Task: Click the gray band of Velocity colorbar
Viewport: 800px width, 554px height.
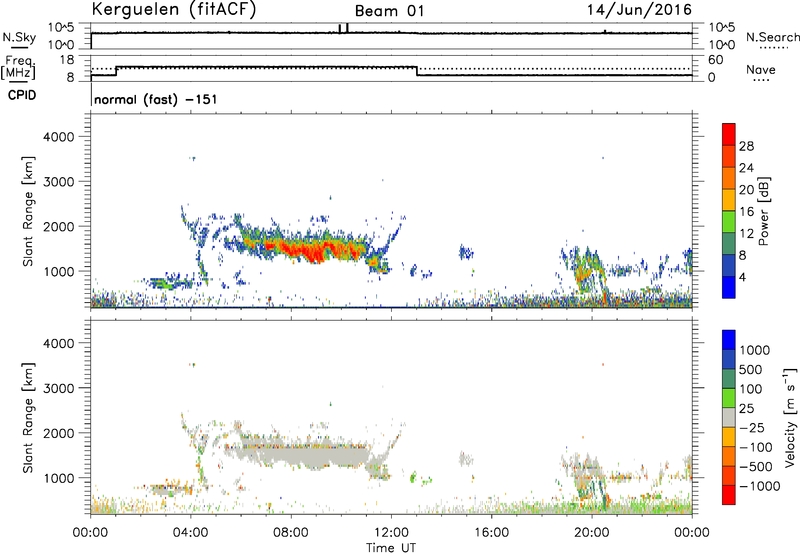Action: (729, 417)
